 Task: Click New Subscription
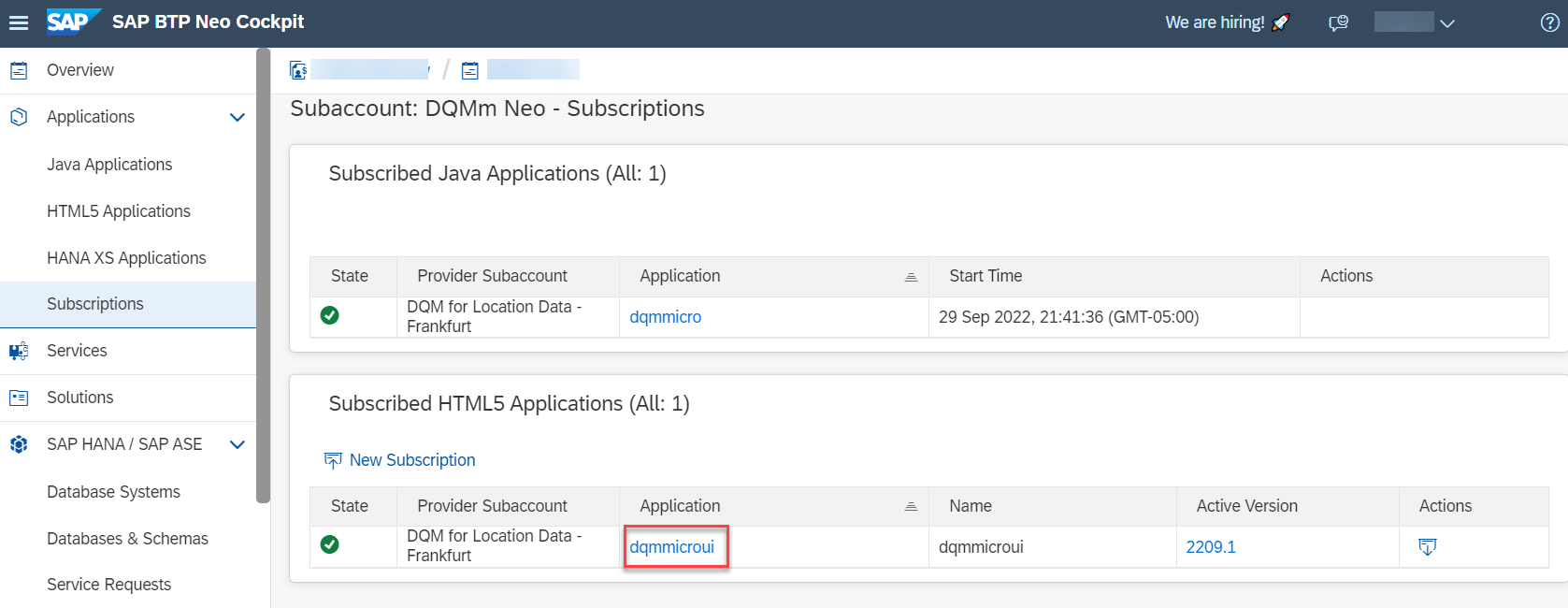coord(399,460)
